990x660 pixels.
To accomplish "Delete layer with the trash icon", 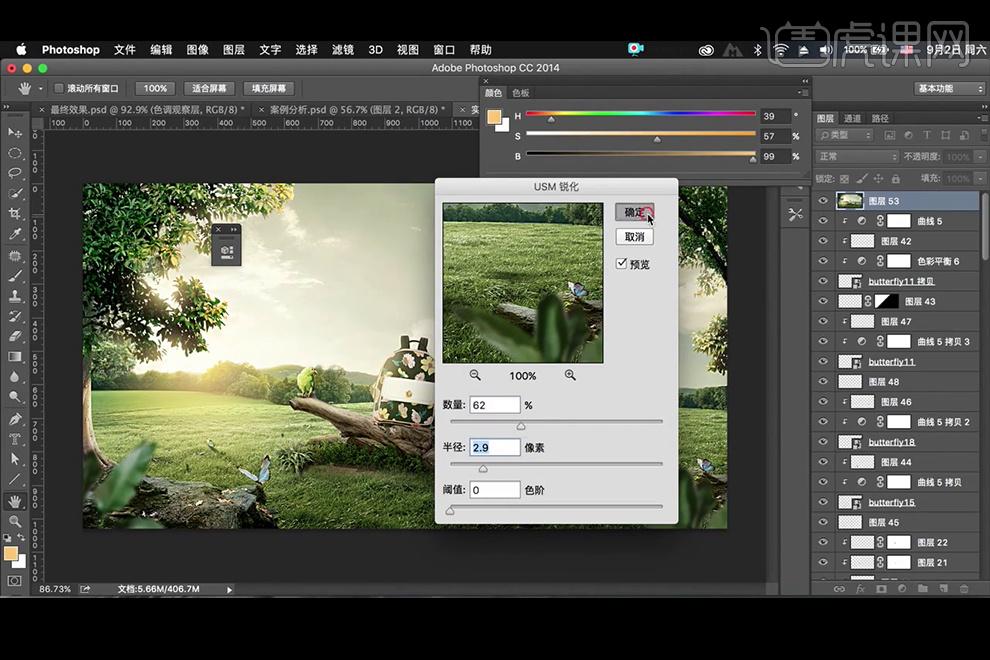I will point(964,589).
